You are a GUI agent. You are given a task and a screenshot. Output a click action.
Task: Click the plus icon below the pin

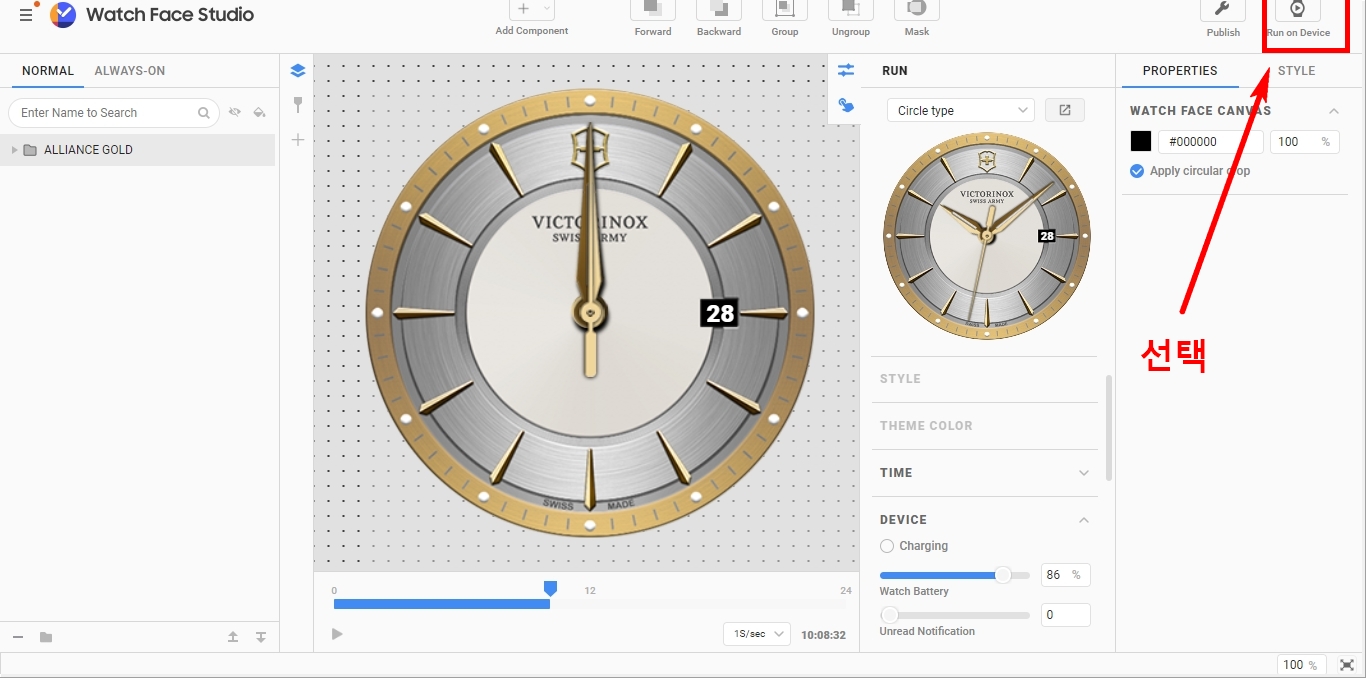(x=297, y=140)
